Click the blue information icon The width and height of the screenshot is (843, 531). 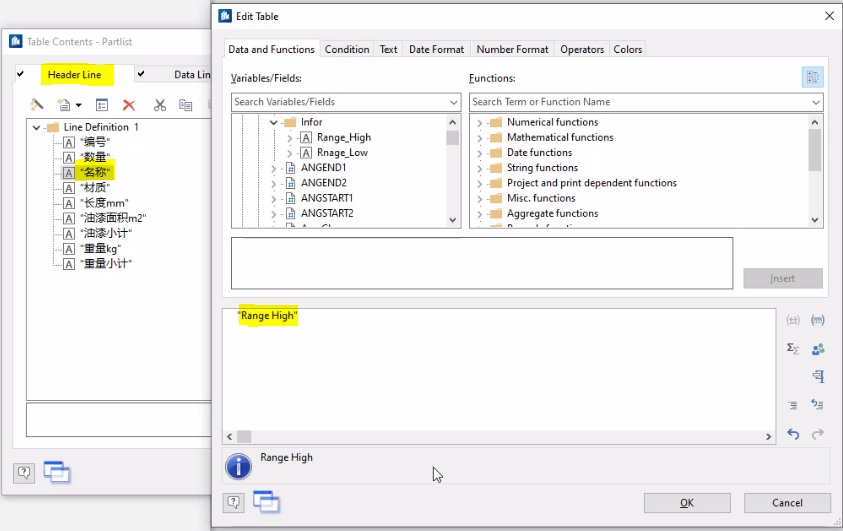click(x=238, y=466)
